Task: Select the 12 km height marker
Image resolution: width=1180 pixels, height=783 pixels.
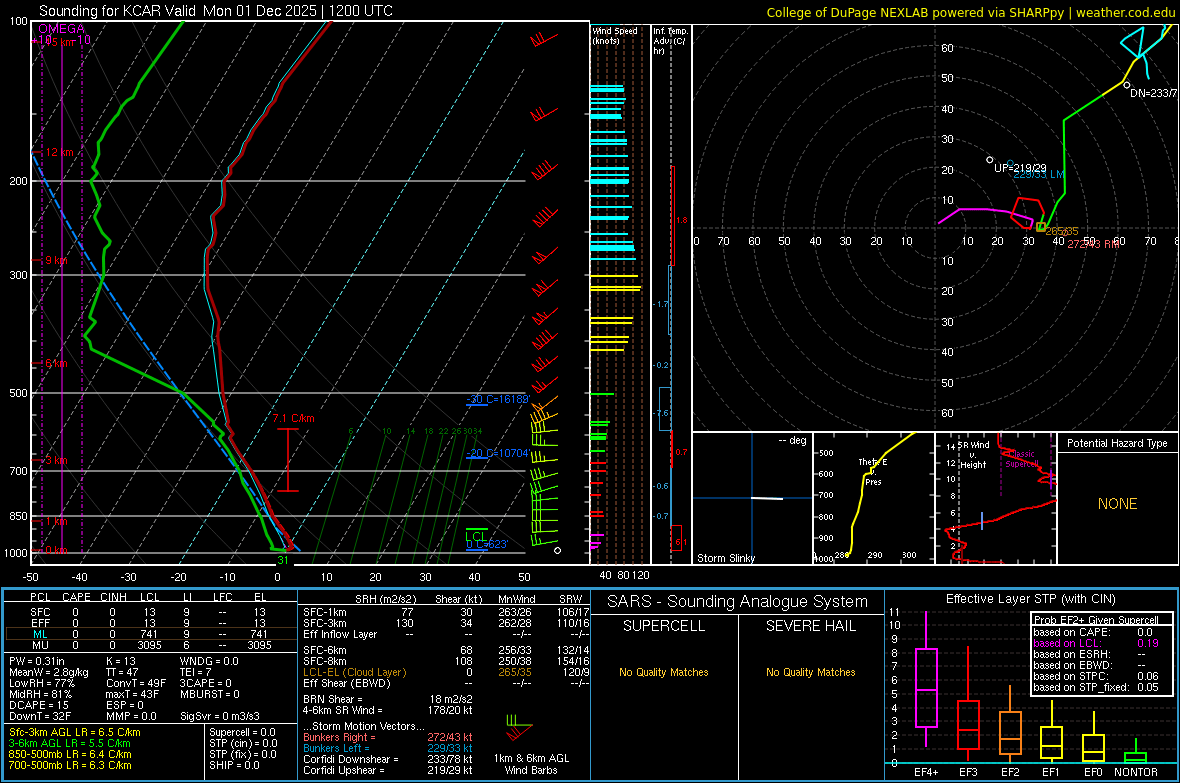Action: (59, 152)
